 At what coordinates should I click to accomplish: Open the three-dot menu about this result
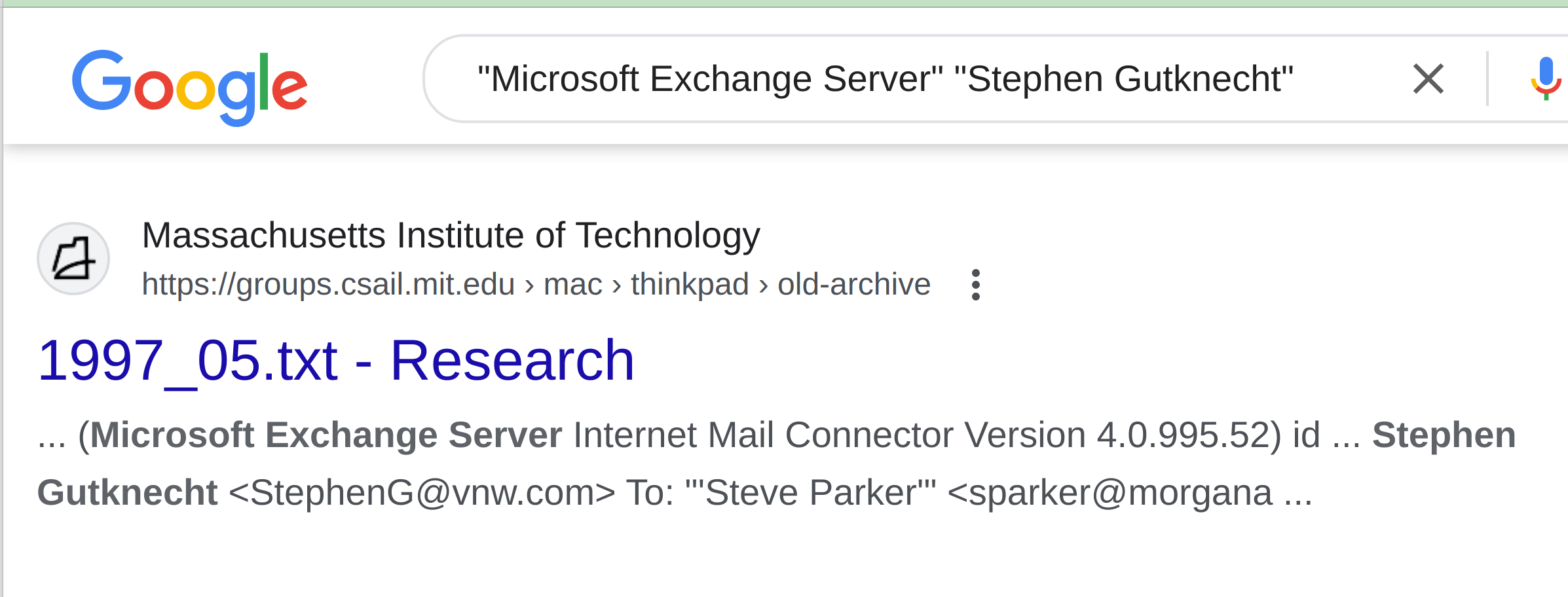(975, 285)
